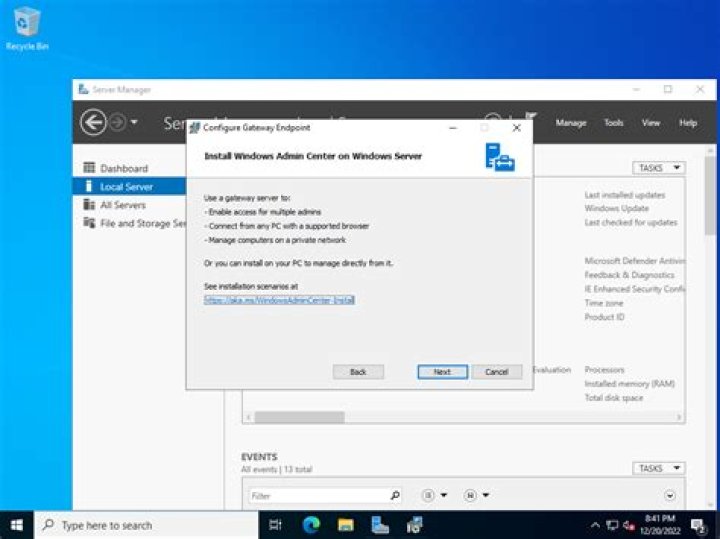720x539 pixels.
Task: Expand the Events filter chevron
Action: point(670,495)
